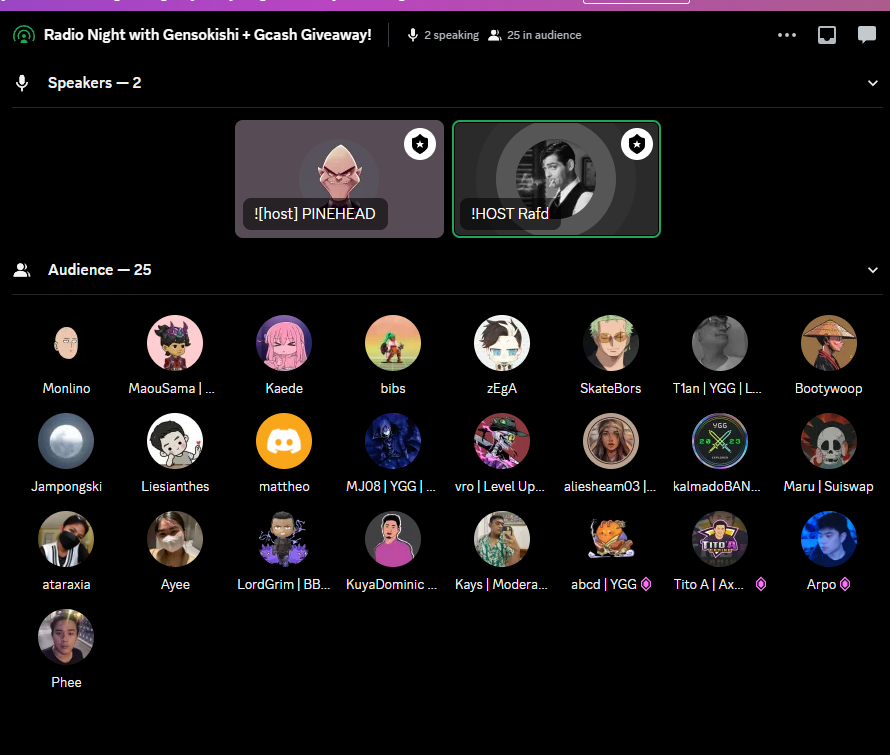Viewport: 890px width, 755px height.
Task: Open Arpo's avatar
Action: click(829, 539)
